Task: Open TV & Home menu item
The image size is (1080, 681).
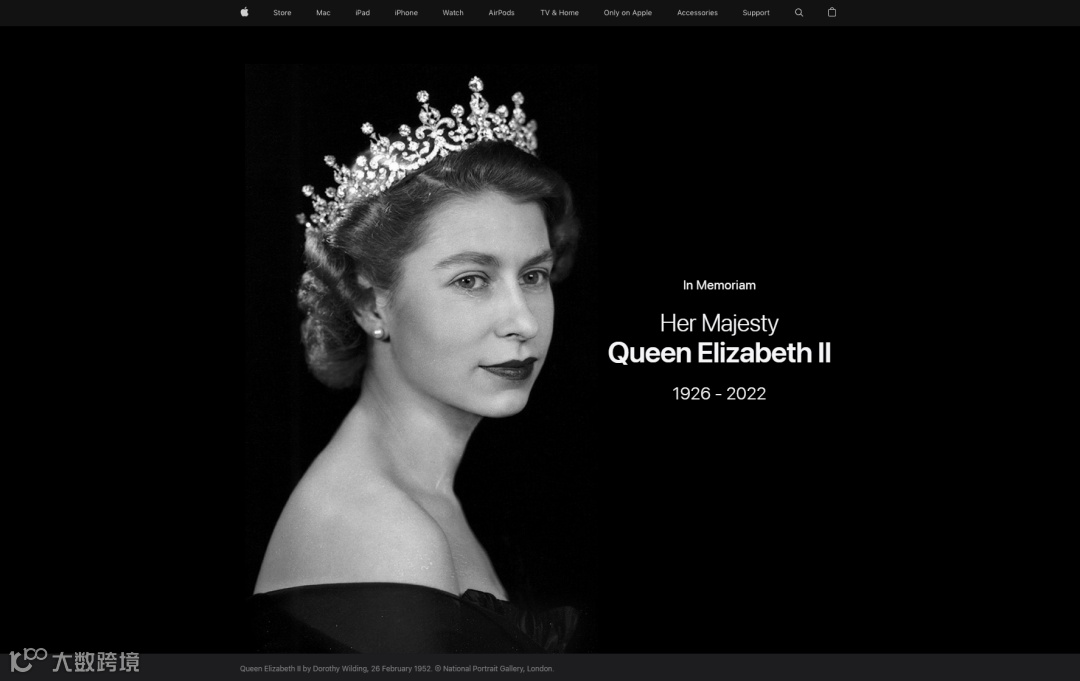Action: [559, 12]
